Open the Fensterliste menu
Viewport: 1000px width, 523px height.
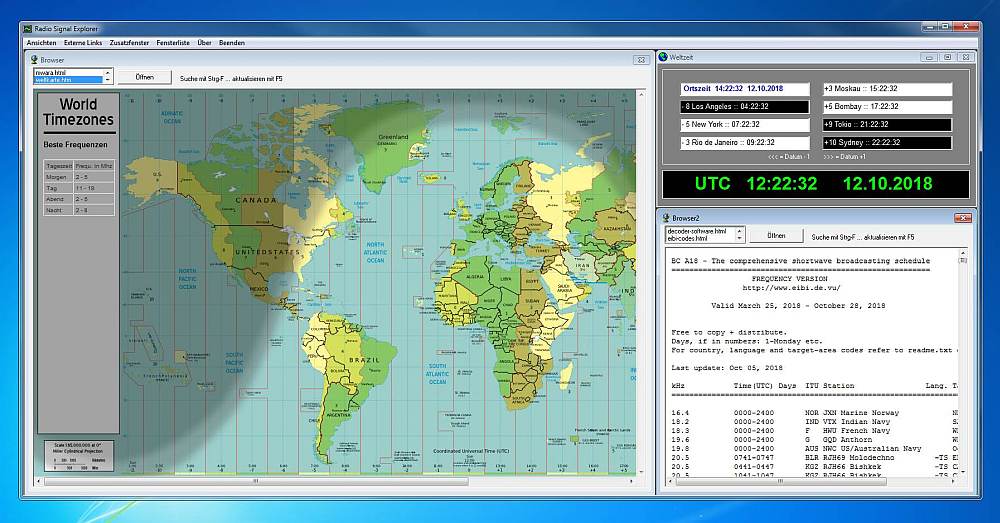(173, 43)
